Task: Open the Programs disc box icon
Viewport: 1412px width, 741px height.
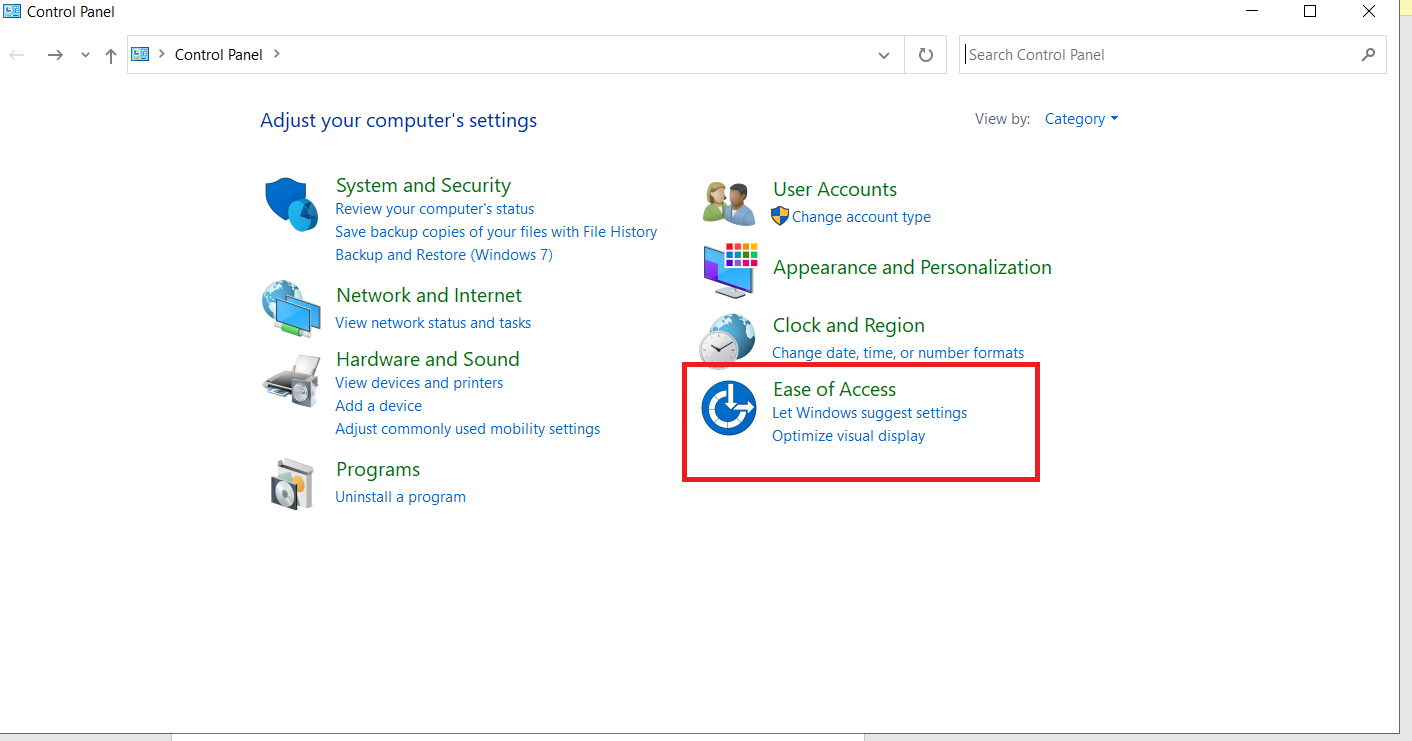Action: pyautogui.click(x=292, y=483)
